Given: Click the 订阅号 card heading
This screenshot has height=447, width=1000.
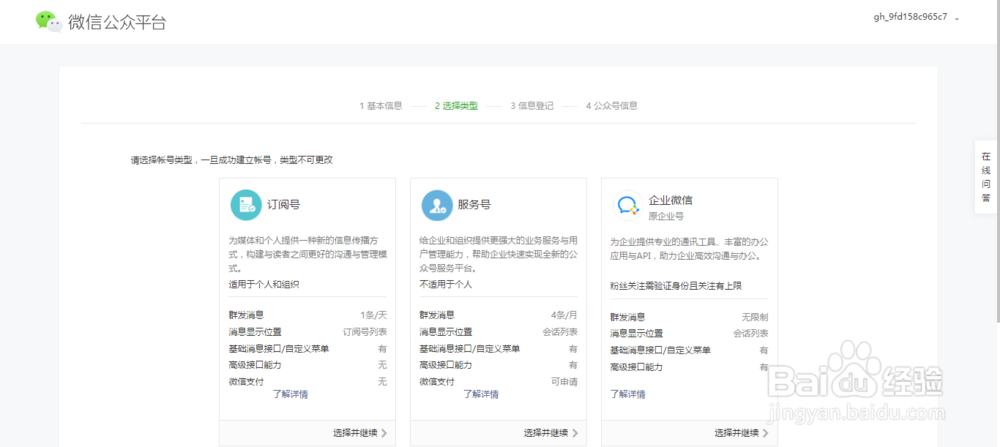Looking at the screenshot, I should tap(284, 205).
